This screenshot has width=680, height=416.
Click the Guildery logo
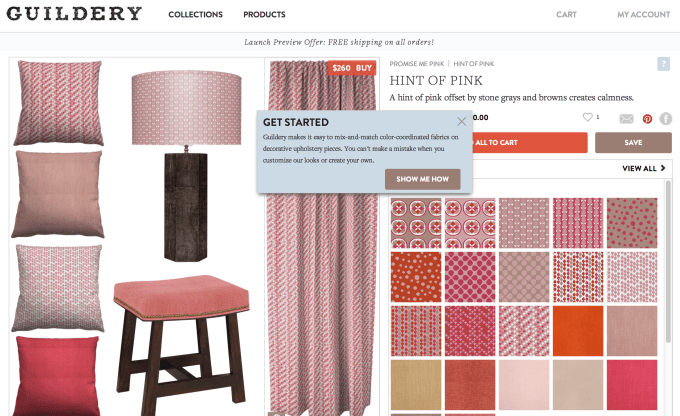[74, 14]
